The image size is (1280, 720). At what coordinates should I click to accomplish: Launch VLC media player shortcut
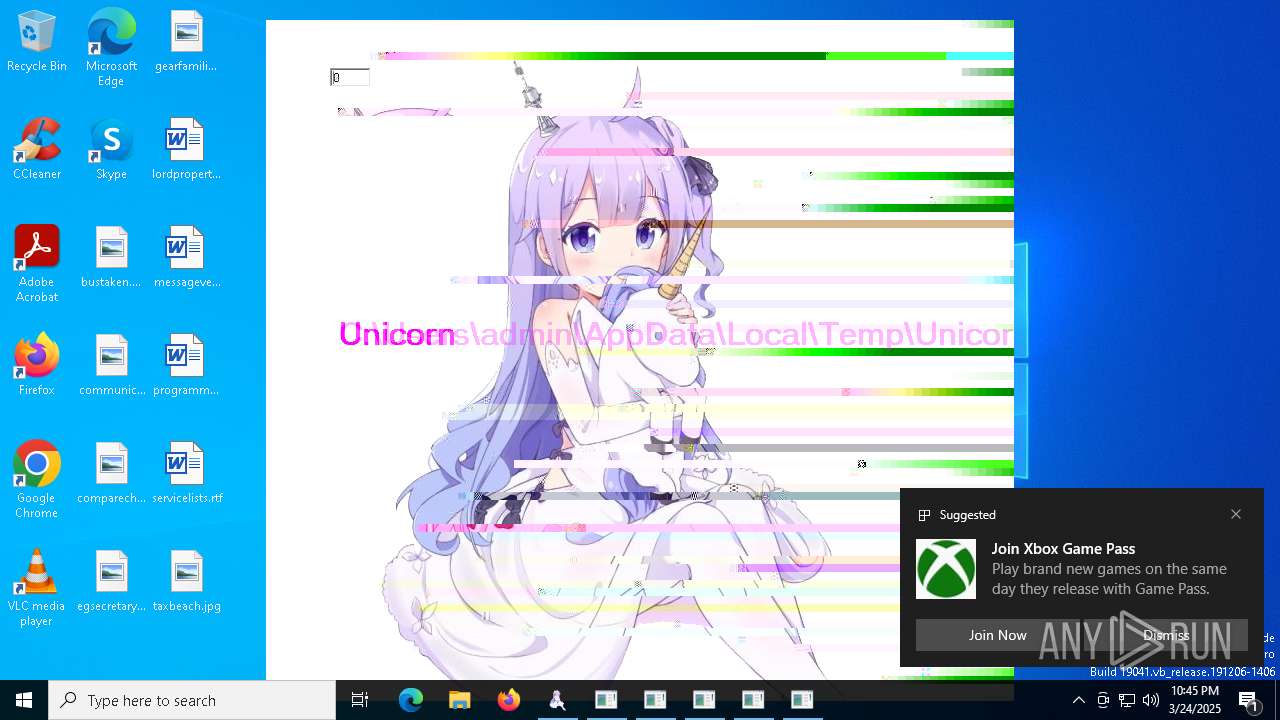[37, 588]
